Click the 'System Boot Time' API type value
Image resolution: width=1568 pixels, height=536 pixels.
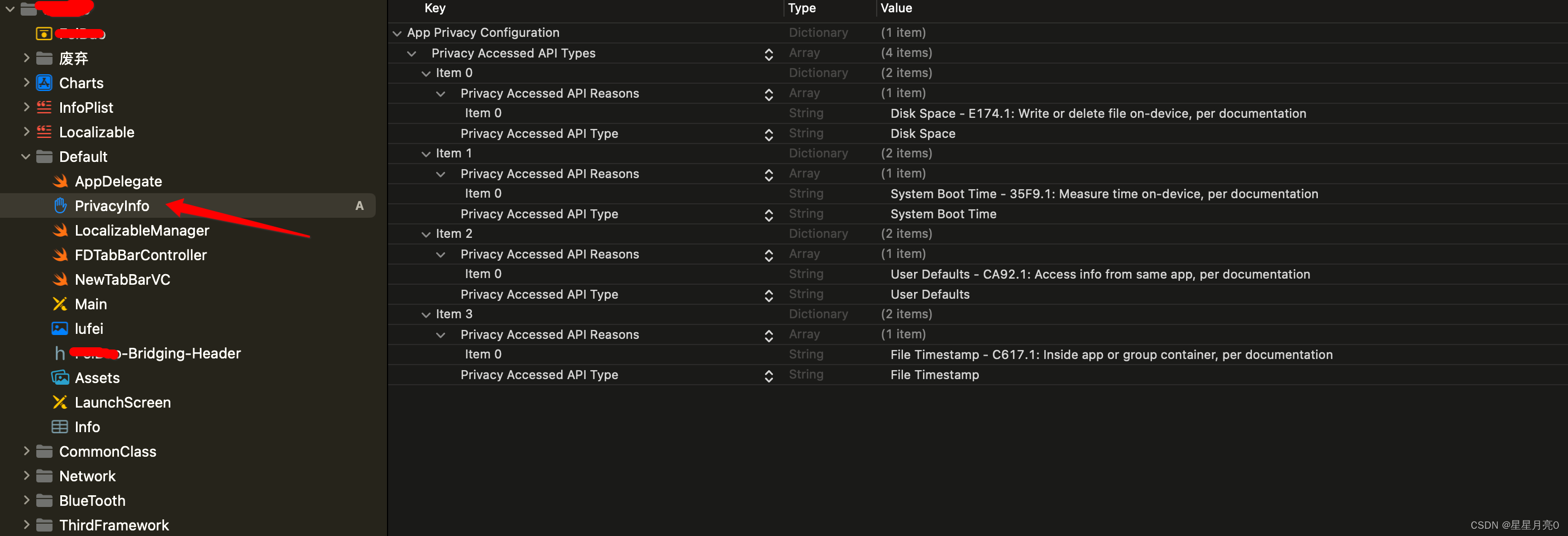pos(944,213)
